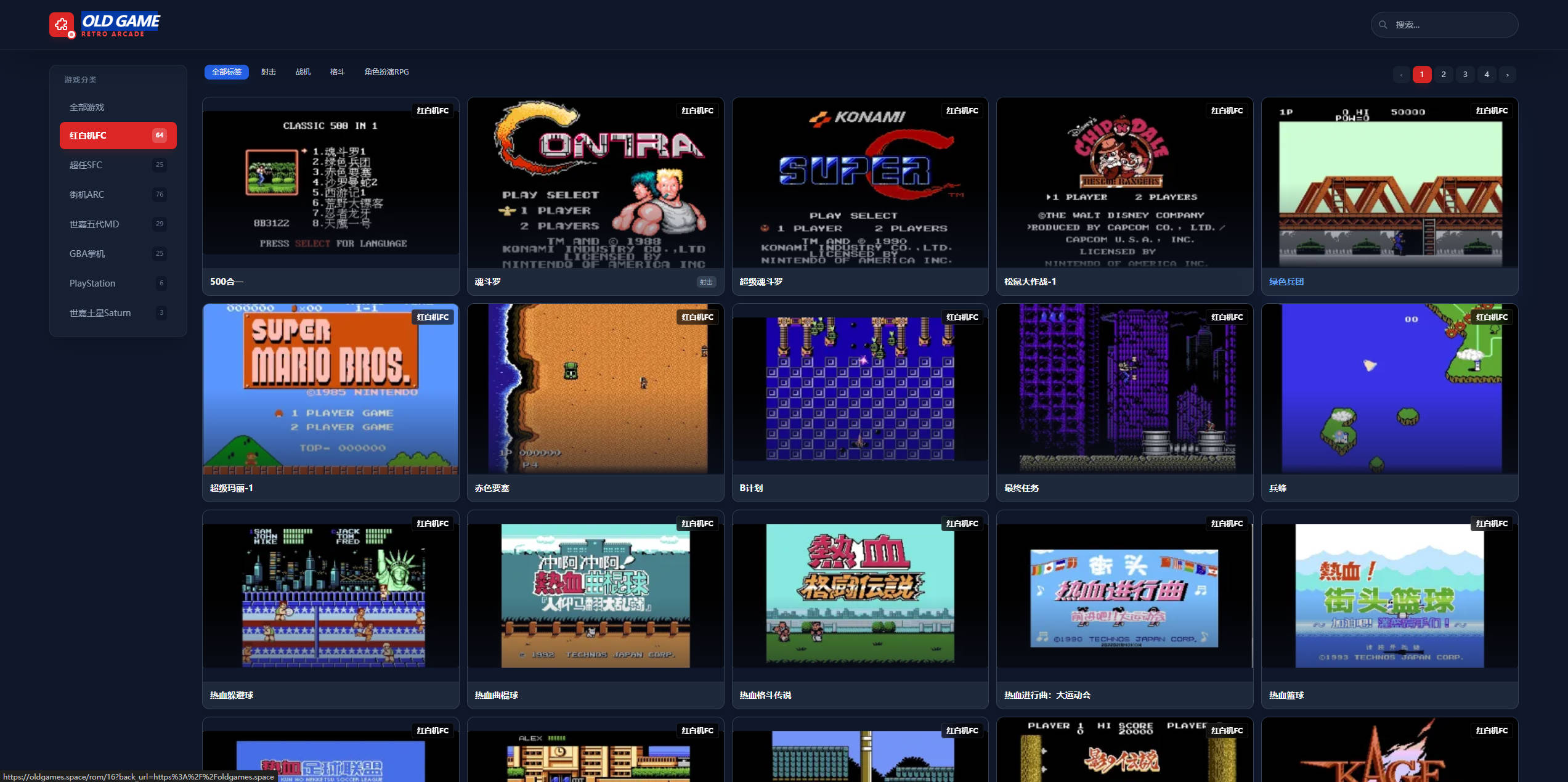Filter games by 格斗 tag
The height and width of the screenshot is (782, 1568).
[338, 72]
